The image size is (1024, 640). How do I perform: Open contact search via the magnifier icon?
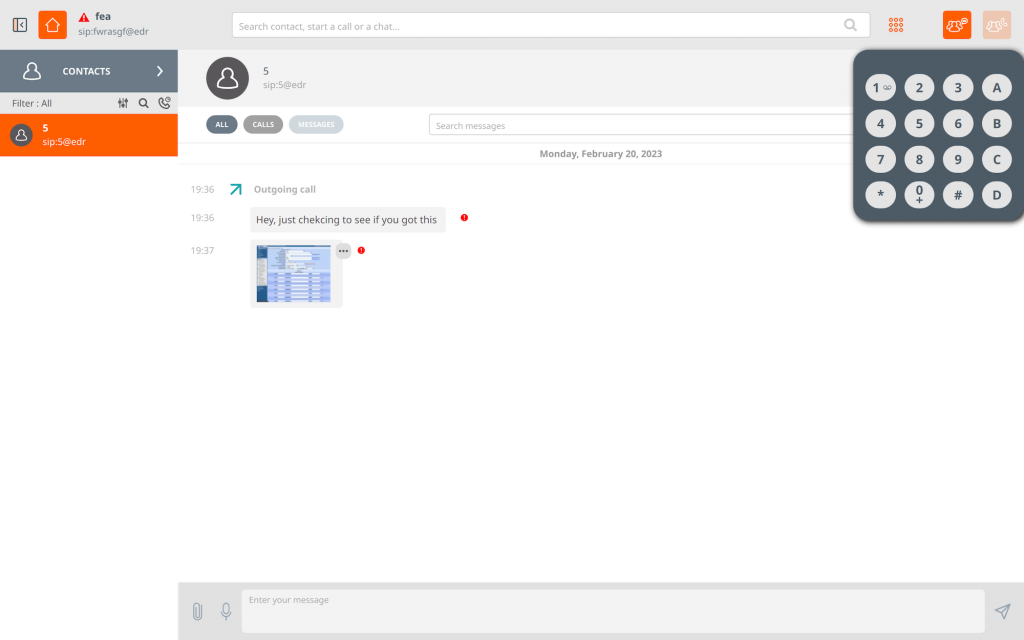pyautogui.click(x=144, y=103)
